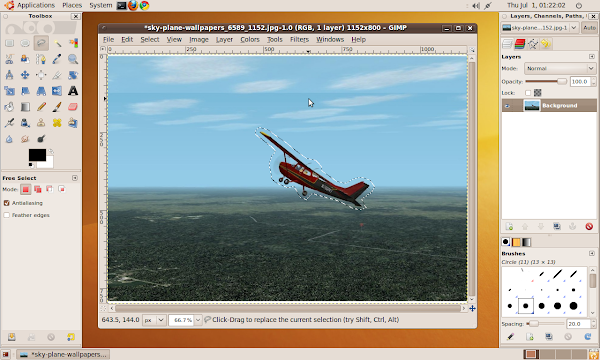Click the black foreground color swatch
The image size is (600, 360).
pos(37,155)
